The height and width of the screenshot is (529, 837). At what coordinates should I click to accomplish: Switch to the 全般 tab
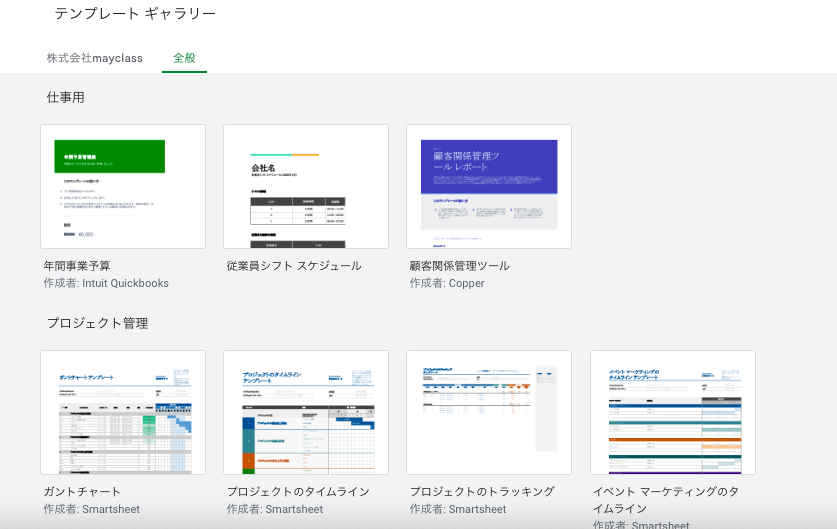pyautogui.click(x=184, y=58)
